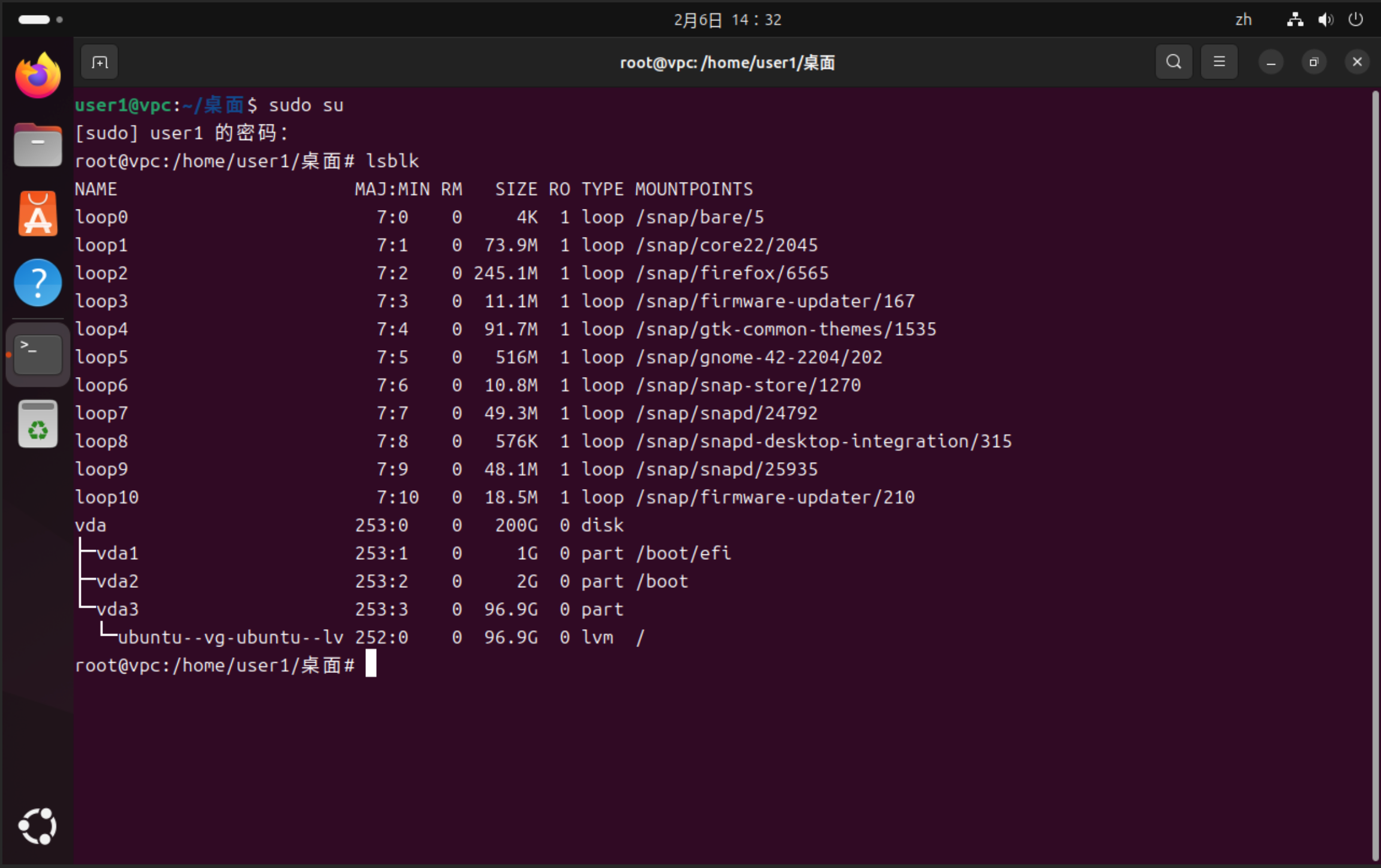The height and width of the screenshot is (868, 1381).
Task: Restore the terminal window size
Action: point(1313,62)
